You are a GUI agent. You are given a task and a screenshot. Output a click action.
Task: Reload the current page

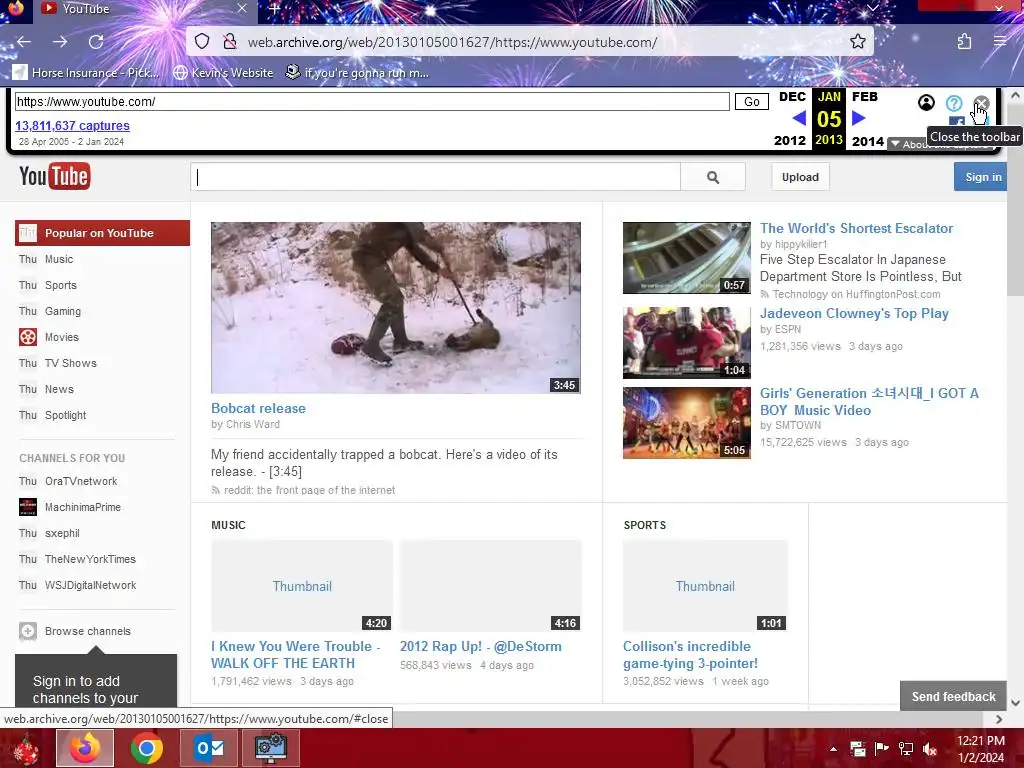coord(96,42)
